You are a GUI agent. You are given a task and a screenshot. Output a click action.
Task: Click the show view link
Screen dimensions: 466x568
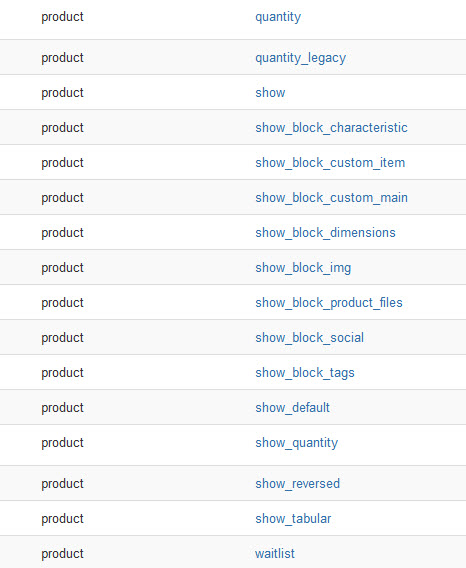270,93
